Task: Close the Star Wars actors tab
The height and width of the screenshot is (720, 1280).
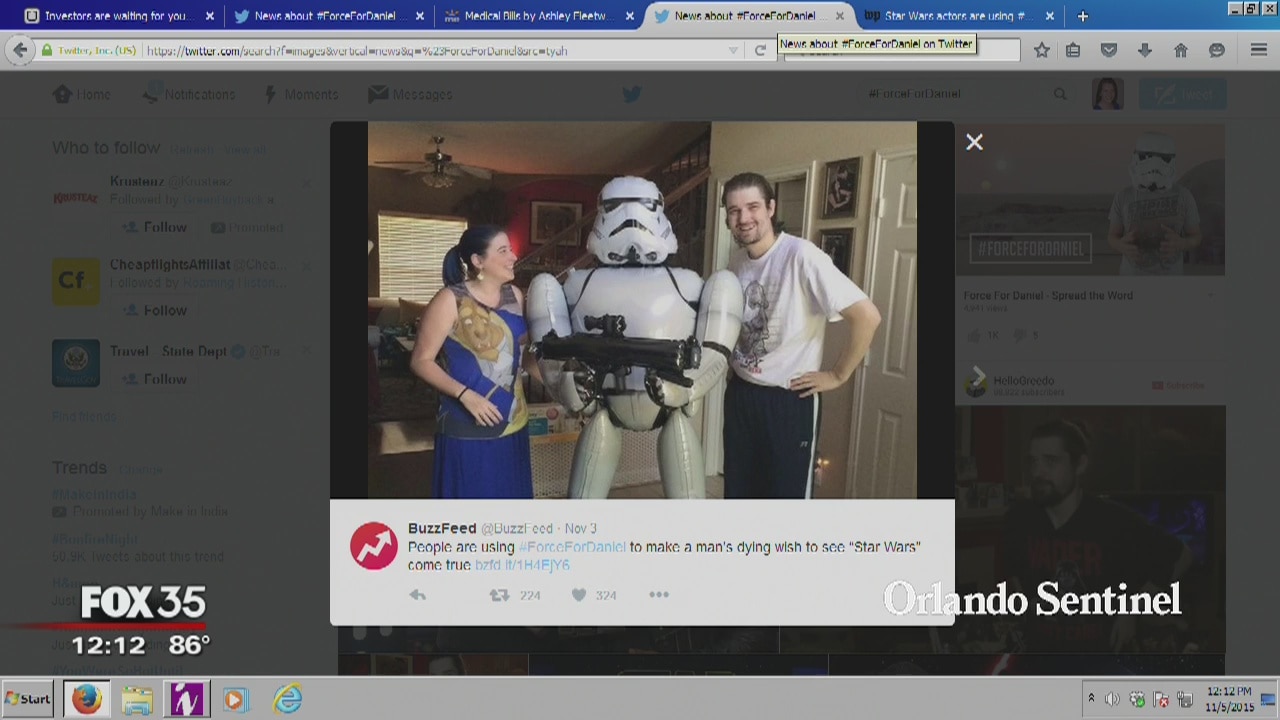Action: click(1050, 16)
